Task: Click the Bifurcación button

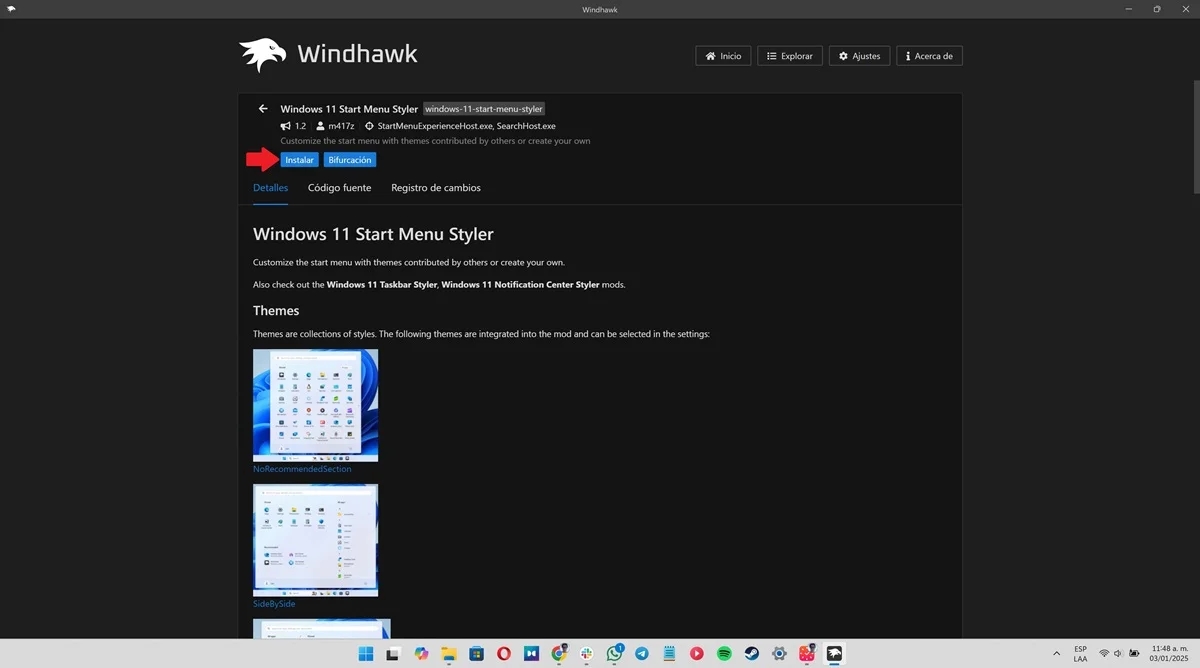Action: pos(350,159)
